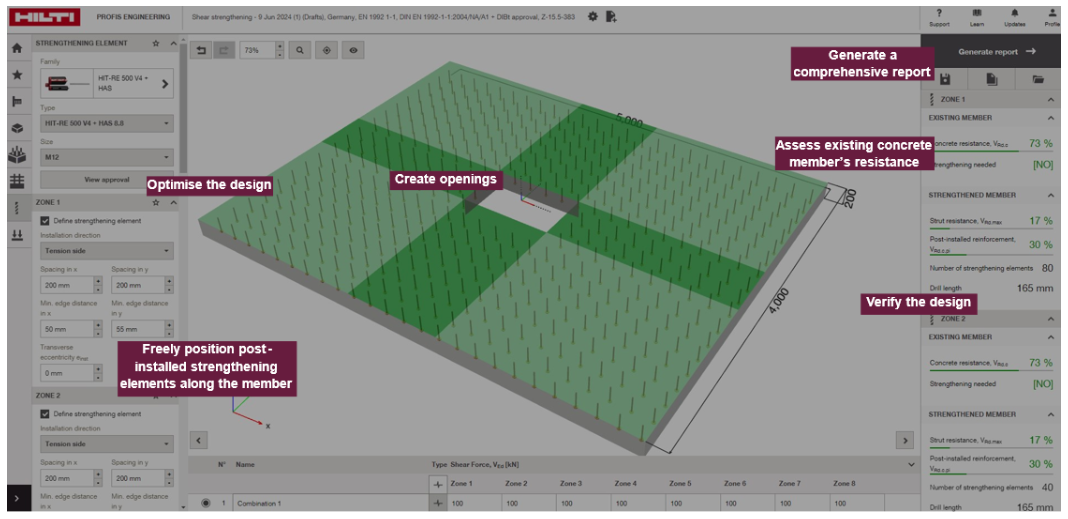The image size is (1068, 519).
Task: Click the View approval button
Action: pos(107,180)
